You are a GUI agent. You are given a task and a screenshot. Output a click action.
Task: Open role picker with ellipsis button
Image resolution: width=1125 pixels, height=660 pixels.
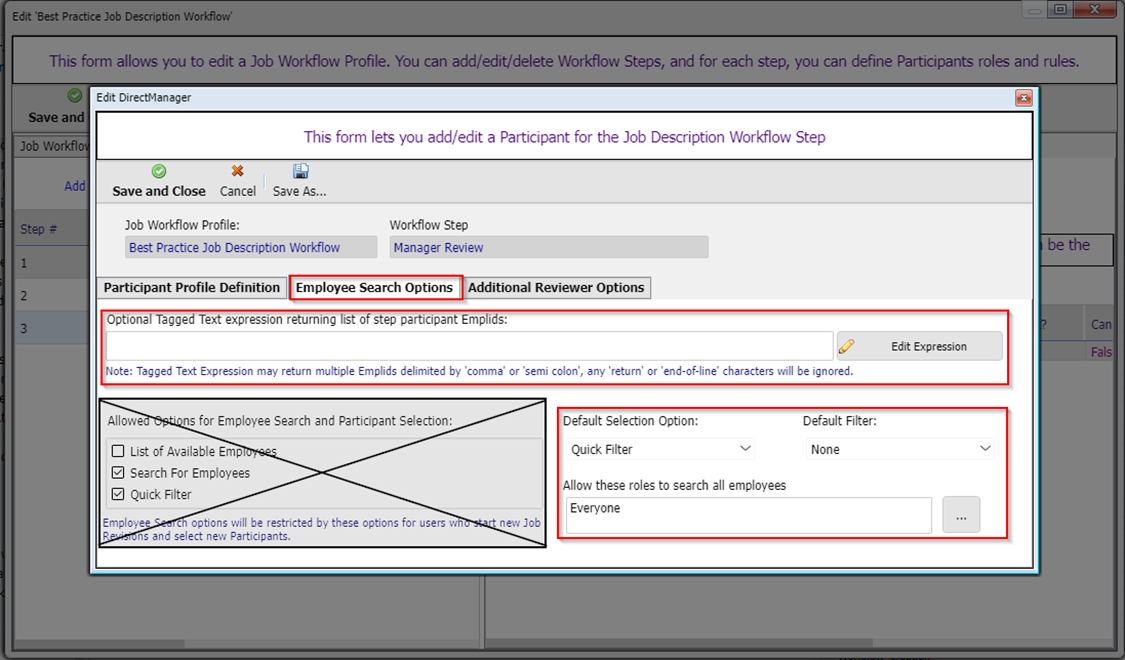[x=961, y=516]
